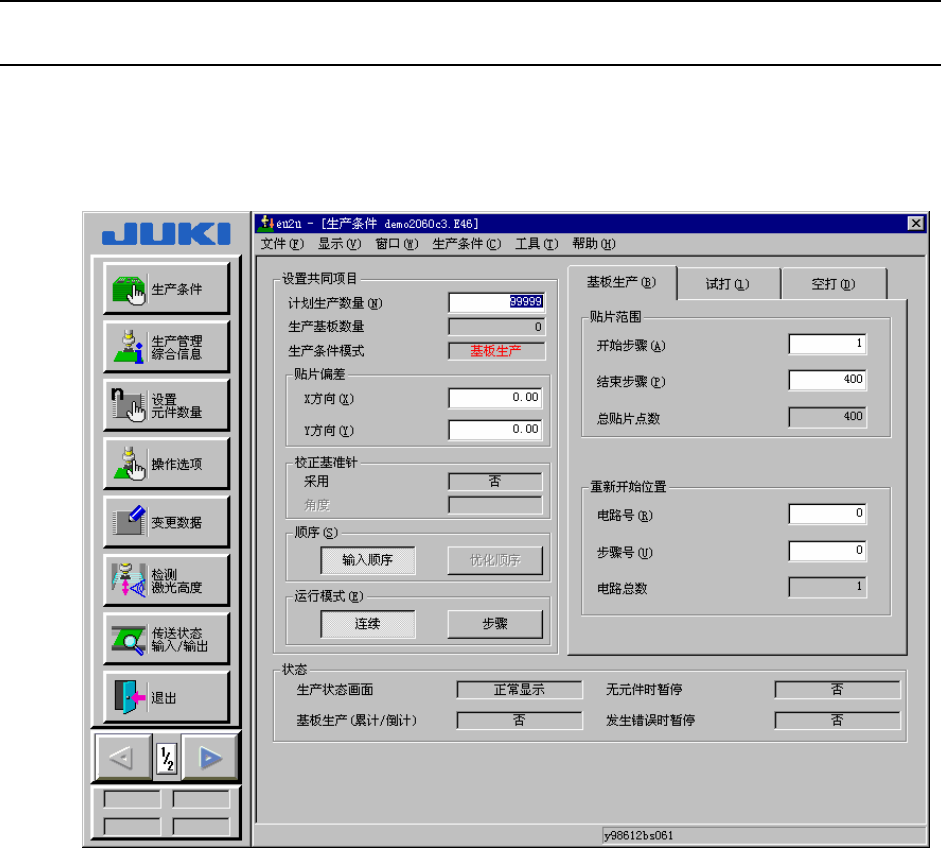Image resolution: width=941 pixels, height=848 pixels.
Task: Launch 检测激光高度 from the sidebar
Action: click(166, 580)
